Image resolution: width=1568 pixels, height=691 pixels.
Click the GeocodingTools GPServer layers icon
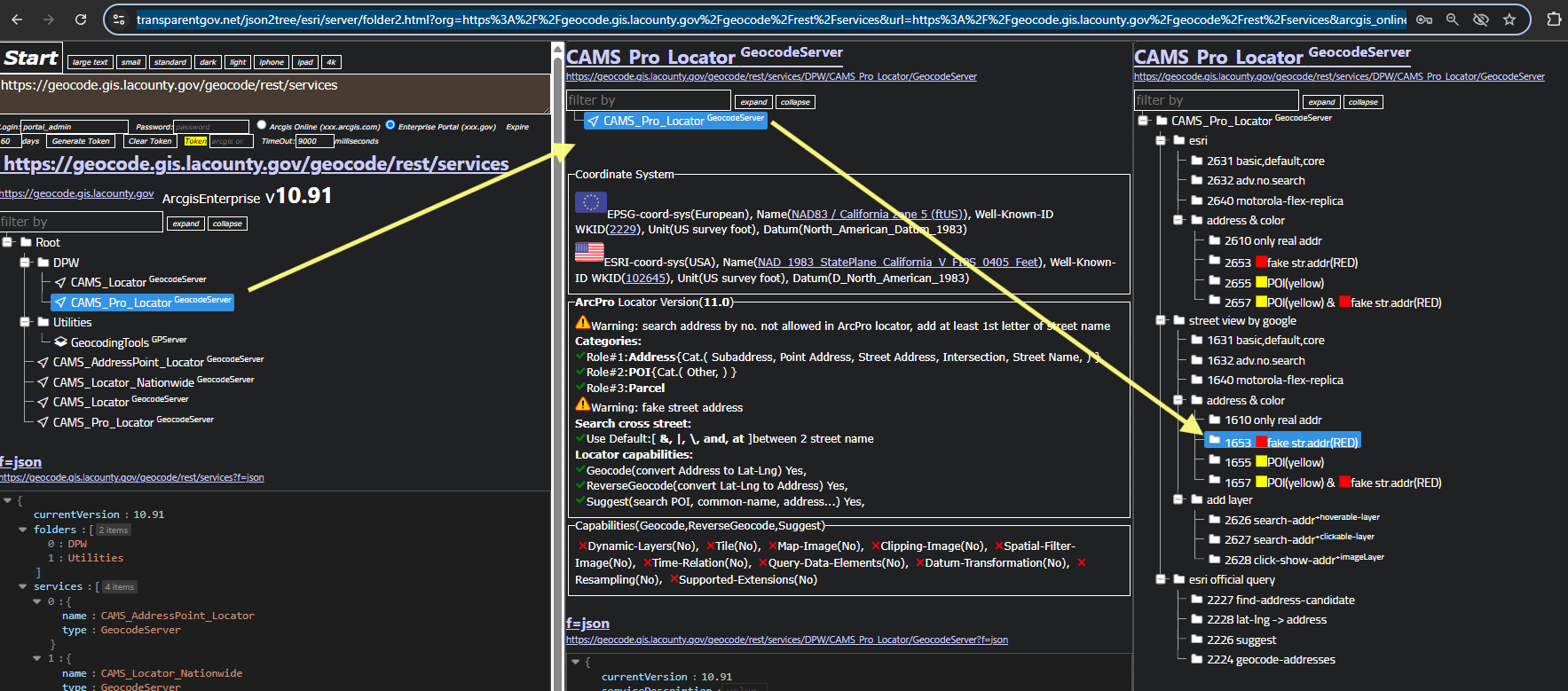[60, 342]
